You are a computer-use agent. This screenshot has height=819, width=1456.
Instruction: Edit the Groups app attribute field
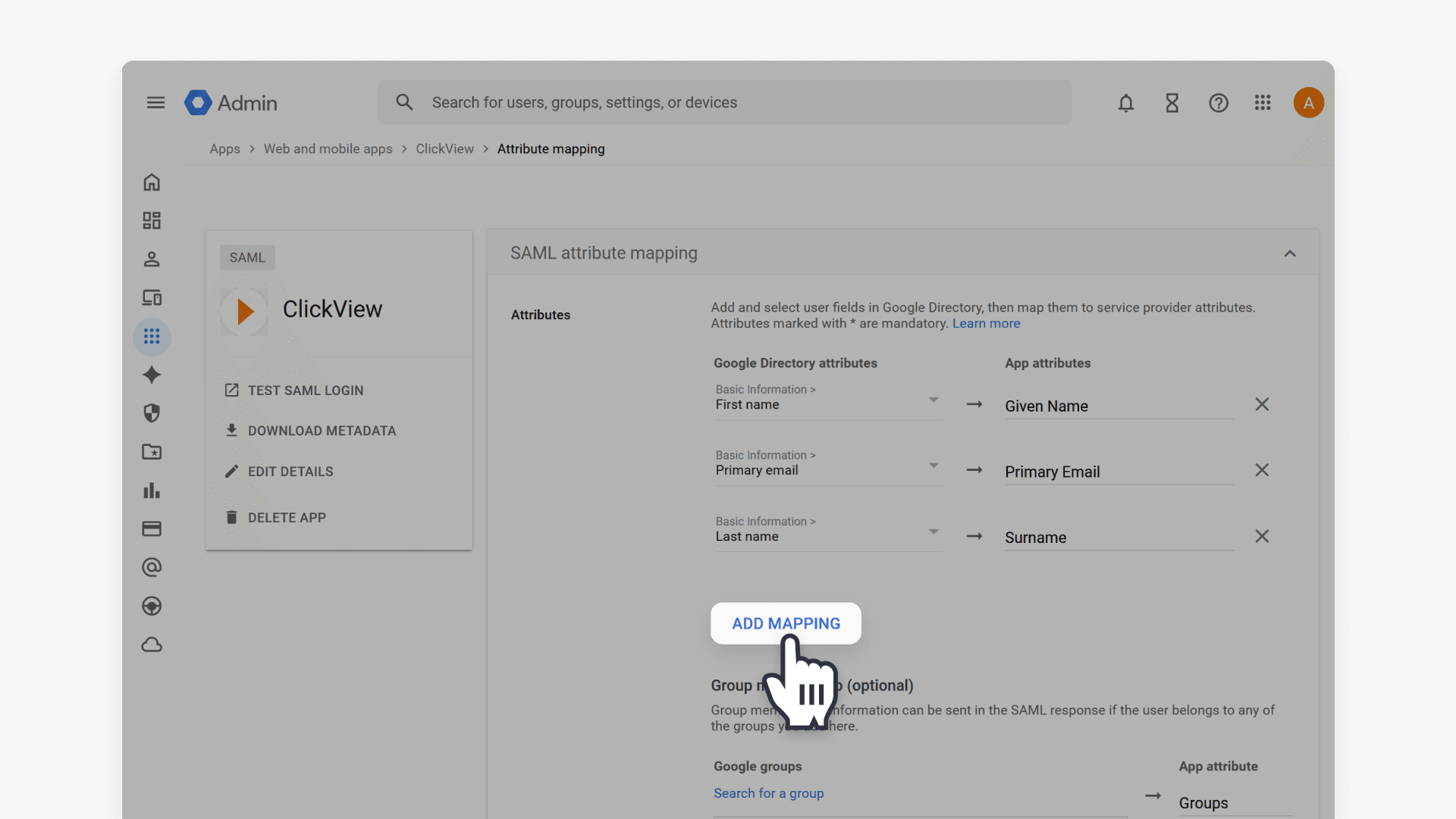tap(1235, 803)
